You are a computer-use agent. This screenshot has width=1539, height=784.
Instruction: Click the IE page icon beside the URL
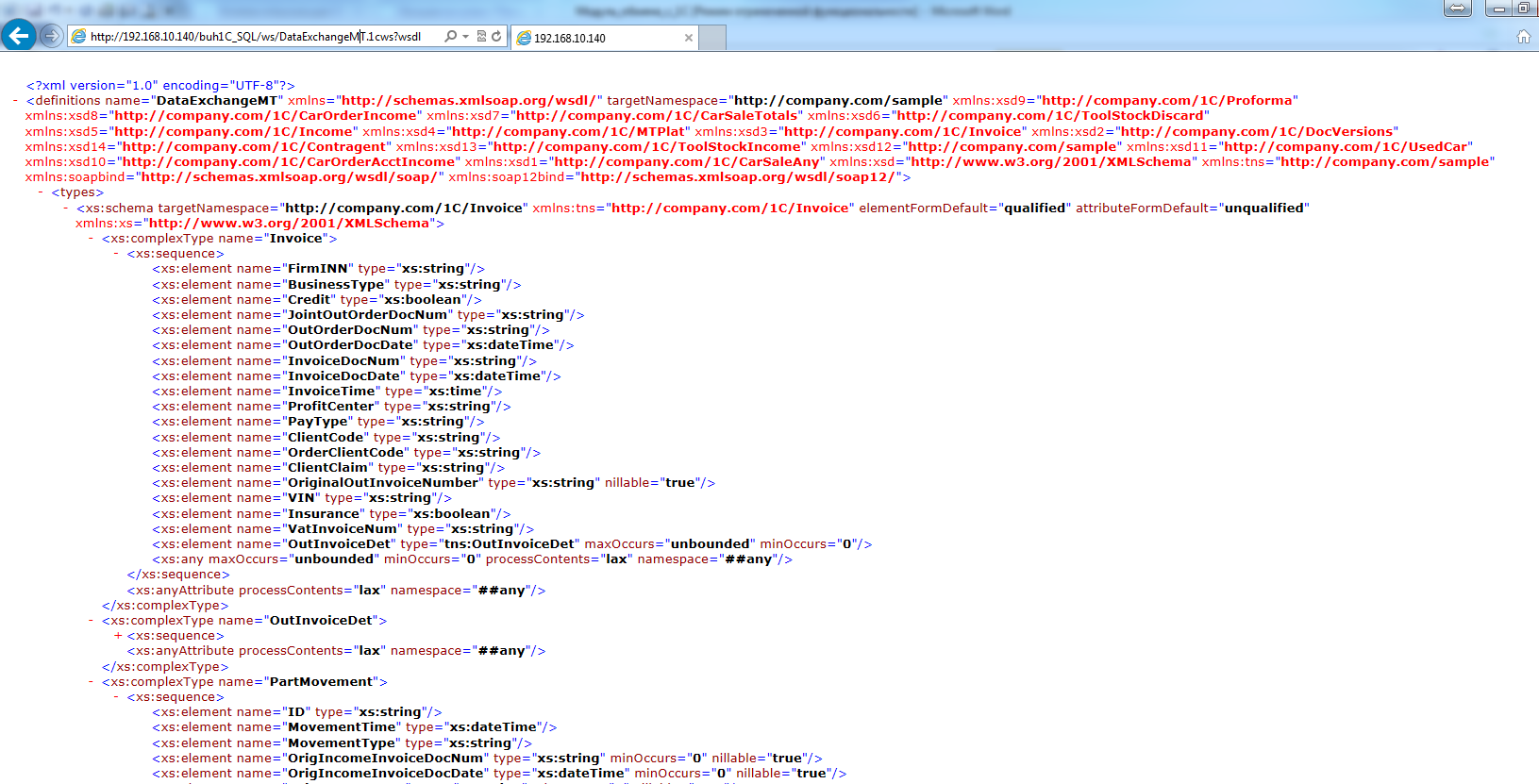pos(79,37)
